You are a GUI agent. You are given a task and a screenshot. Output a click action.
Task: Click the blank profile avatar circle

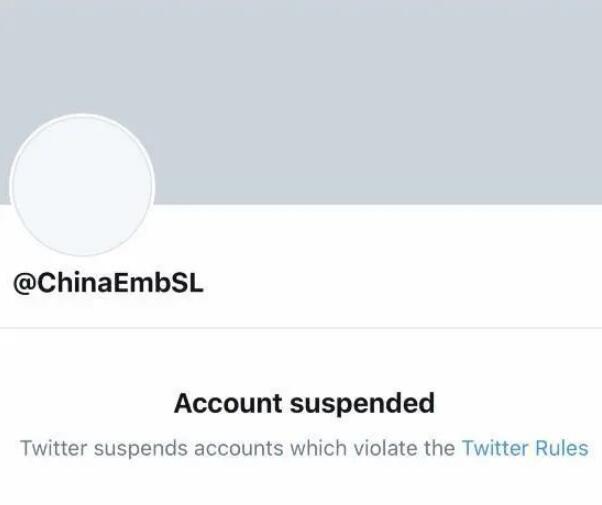pyautogui.click(x=81, y=186)
